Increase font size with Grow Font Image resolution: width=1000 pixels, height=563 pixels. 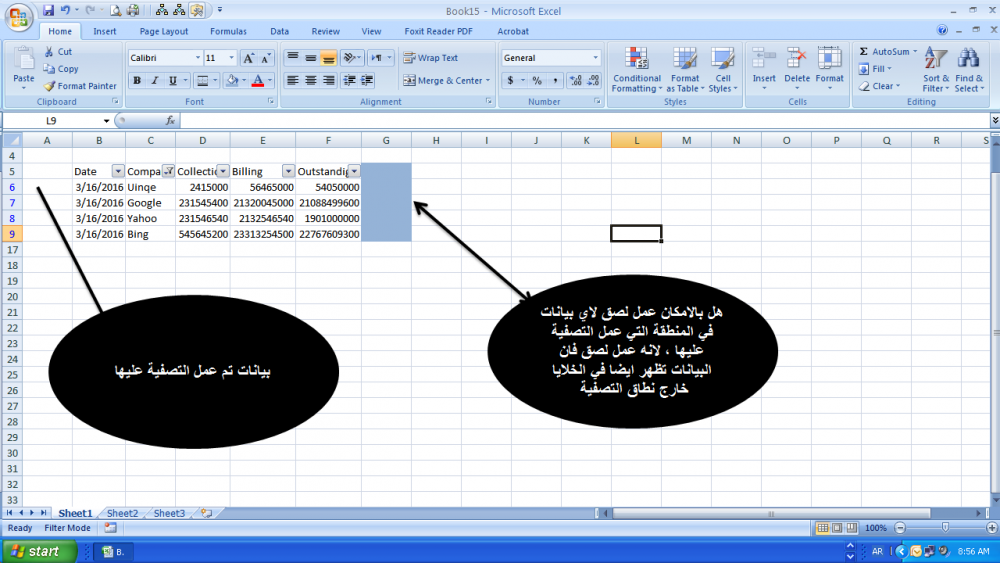(248, 58)
